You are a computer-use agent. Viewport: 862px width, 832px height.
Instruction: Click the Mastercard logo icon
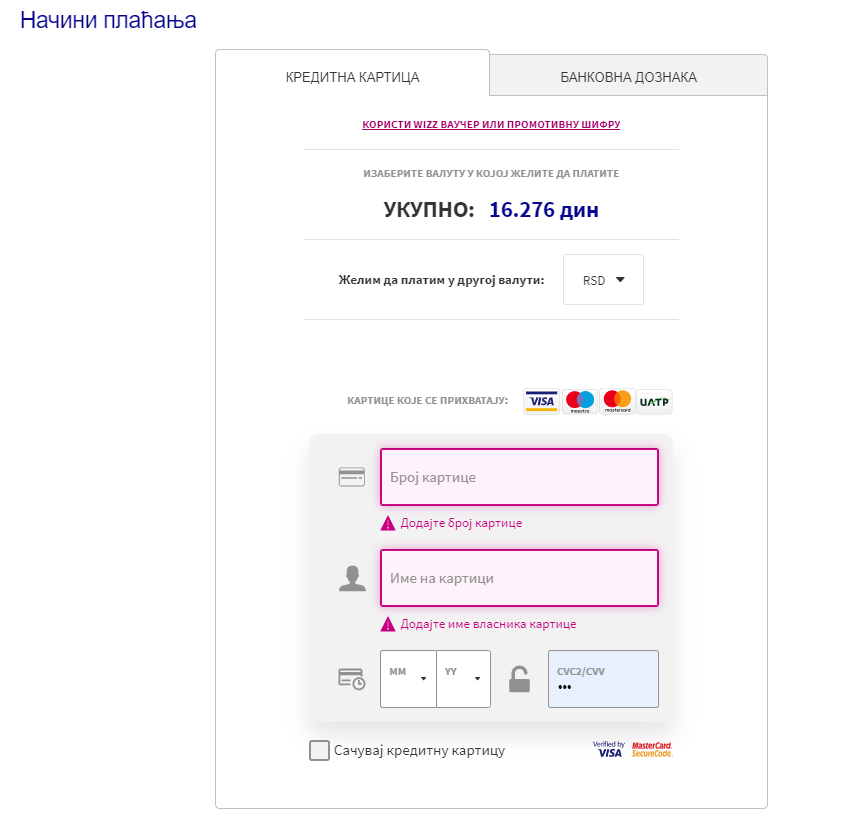pyautogui.click(x=617, y=401)
